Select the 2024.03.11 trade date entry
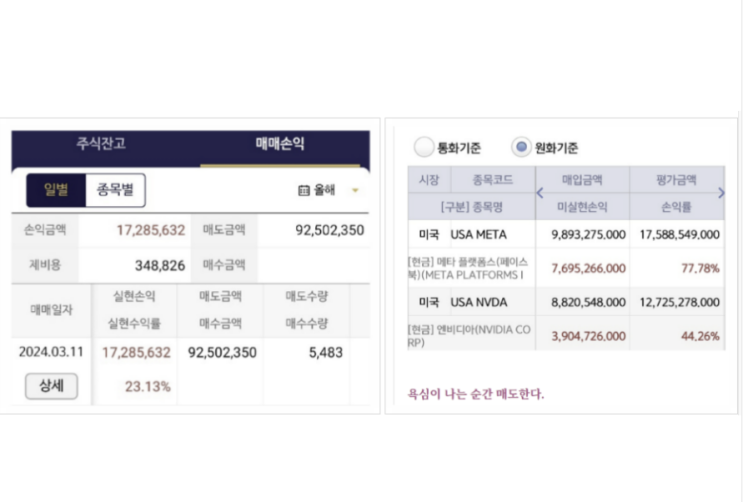The image size is (743, 502). point(51,353)
